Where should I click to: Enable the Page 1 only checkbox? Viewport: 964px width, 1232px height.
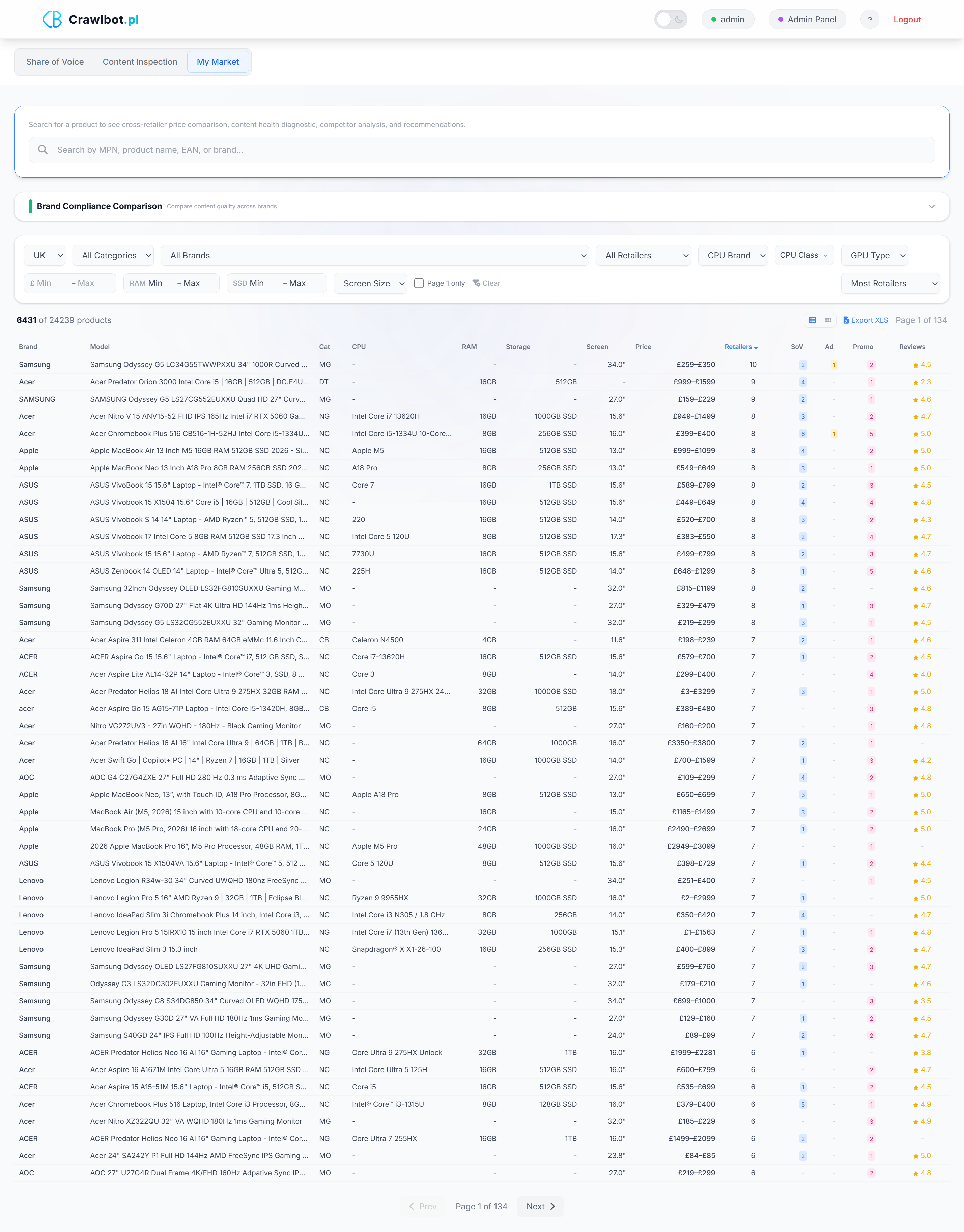pyautogui.click(x=419, y=283)
